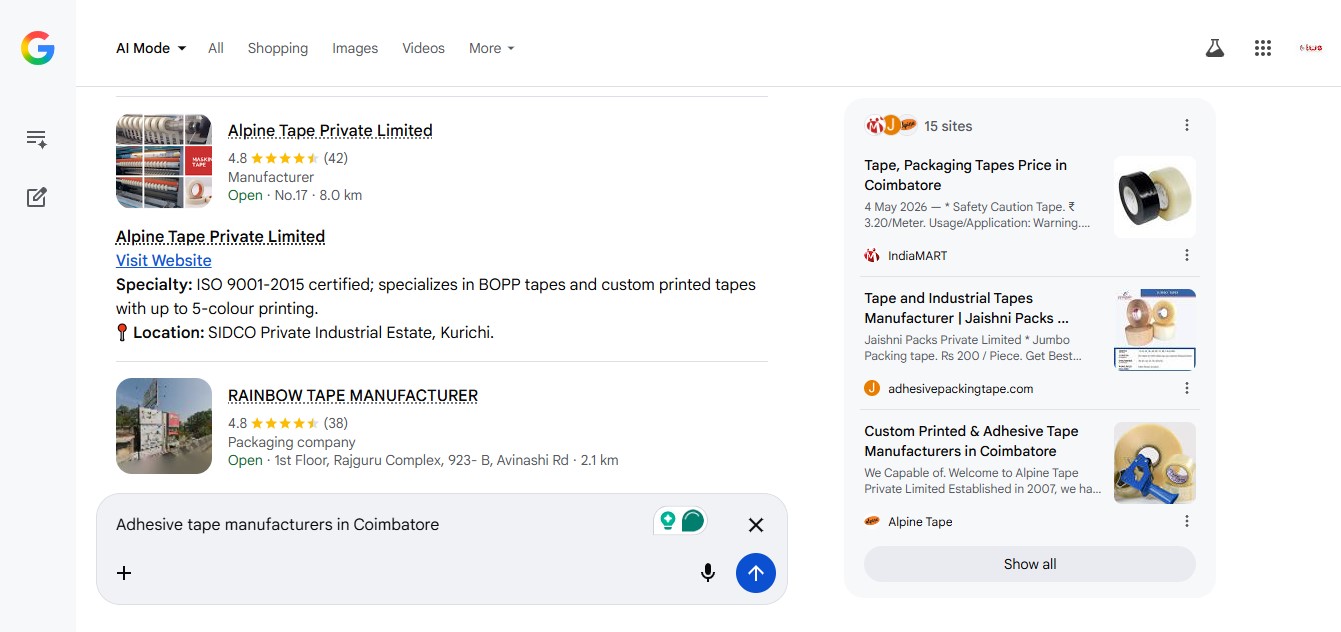Click SIDCO Private Industrial Estate location text

coord(351,332)
